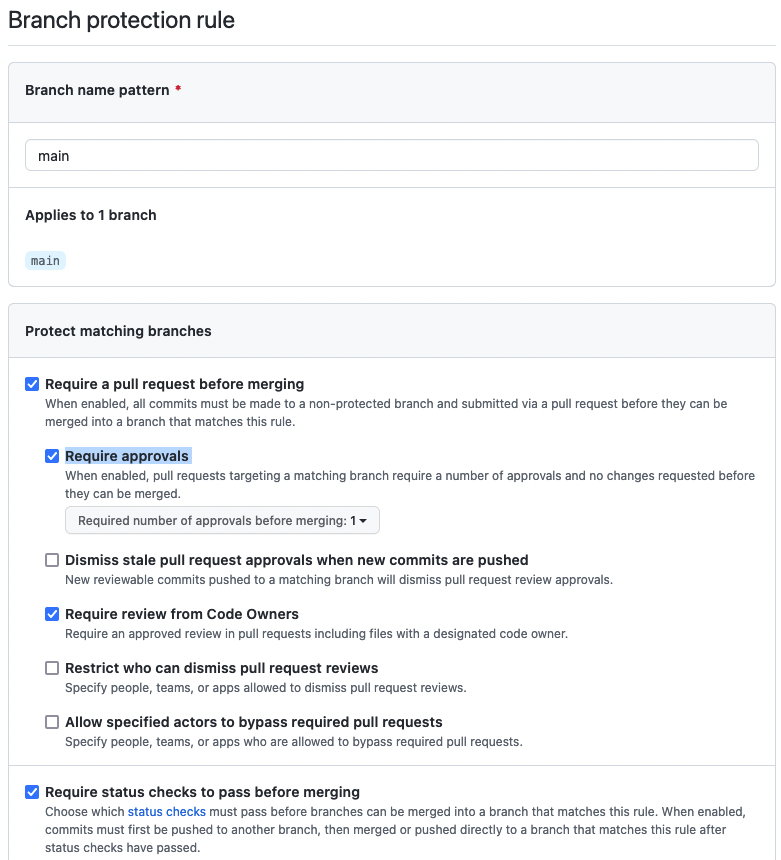Click the "Branch protection rule" page title
The width and height of the screenshot is (781, 860).
[x=121, y=20]
